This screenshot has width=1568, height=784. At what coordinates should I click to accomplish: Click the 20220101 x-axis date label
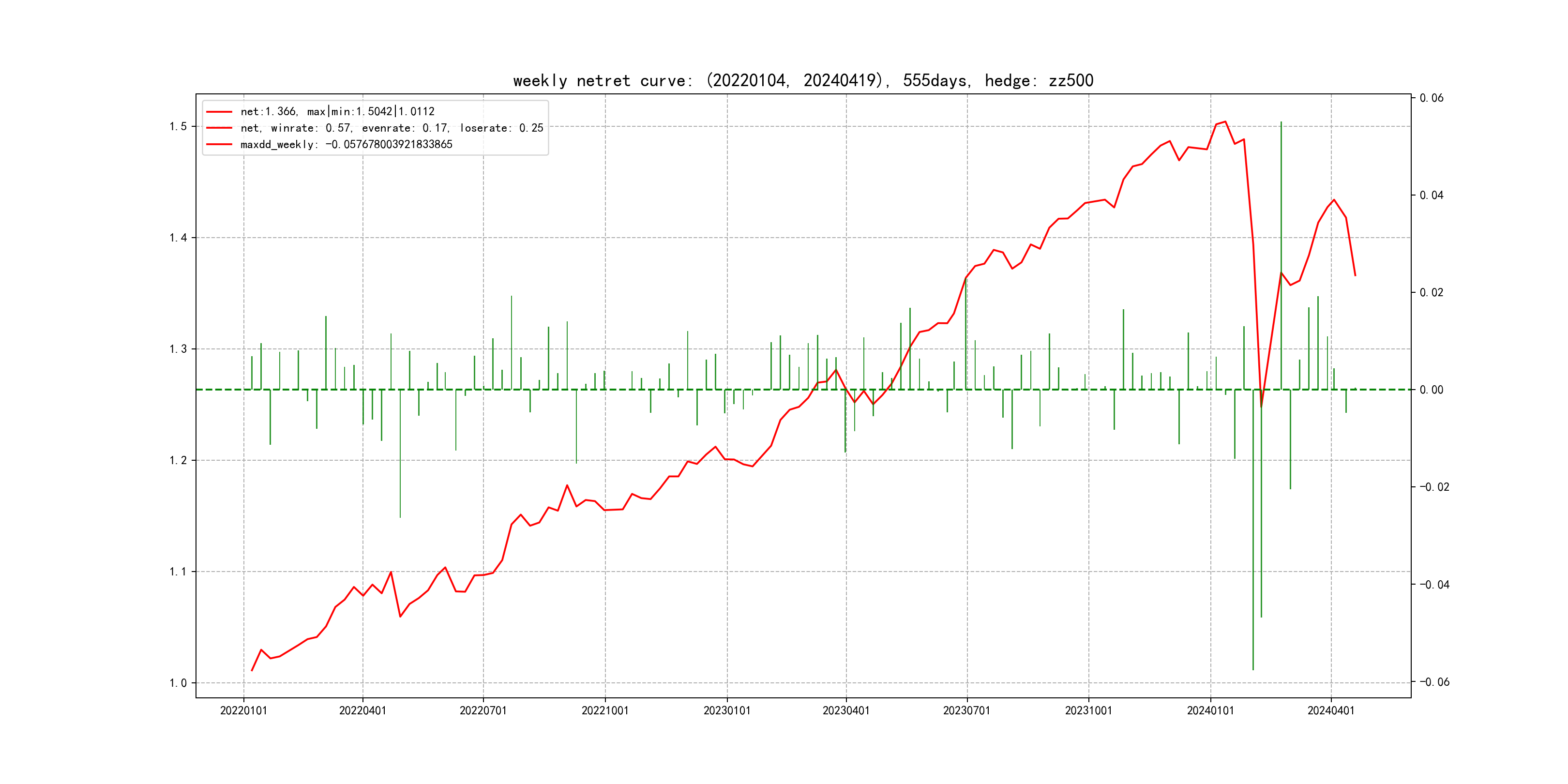tap(243, 710)
